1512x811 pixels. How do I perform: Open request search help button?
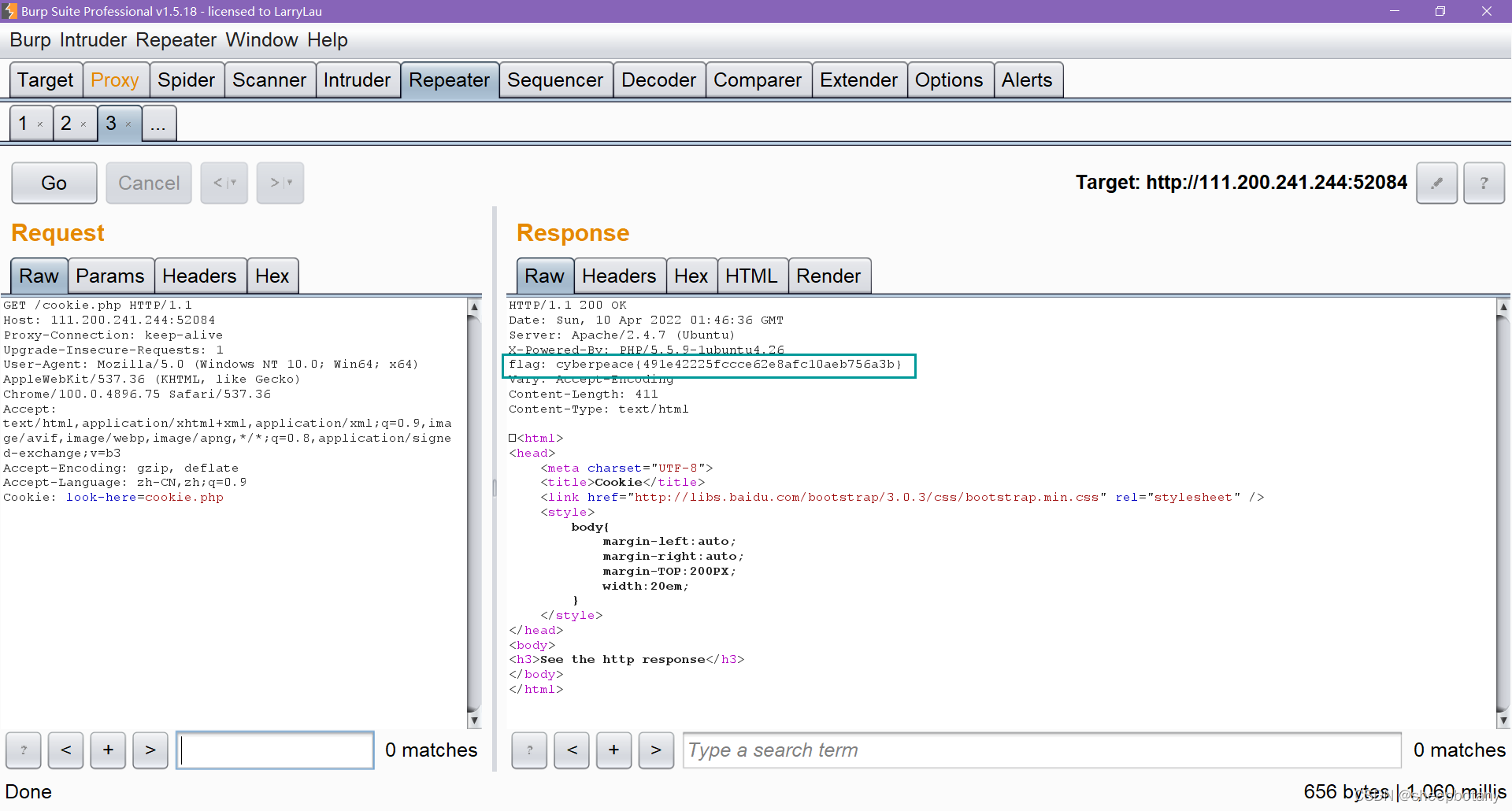tap(24, 750)
